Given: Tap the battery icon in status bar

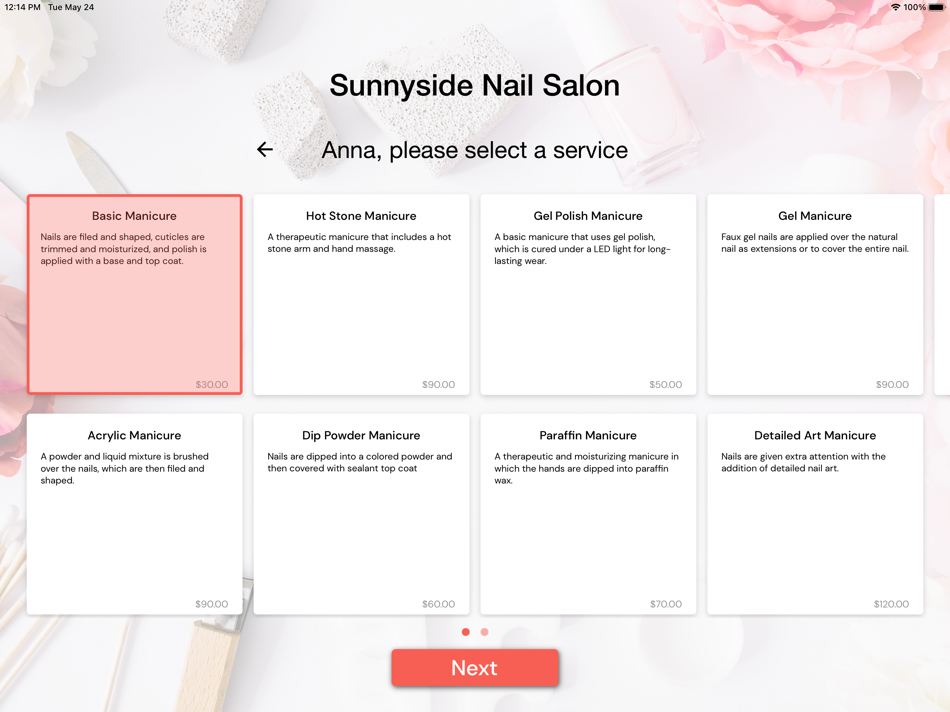Looking at the screenshot, I should coord(937,7).
